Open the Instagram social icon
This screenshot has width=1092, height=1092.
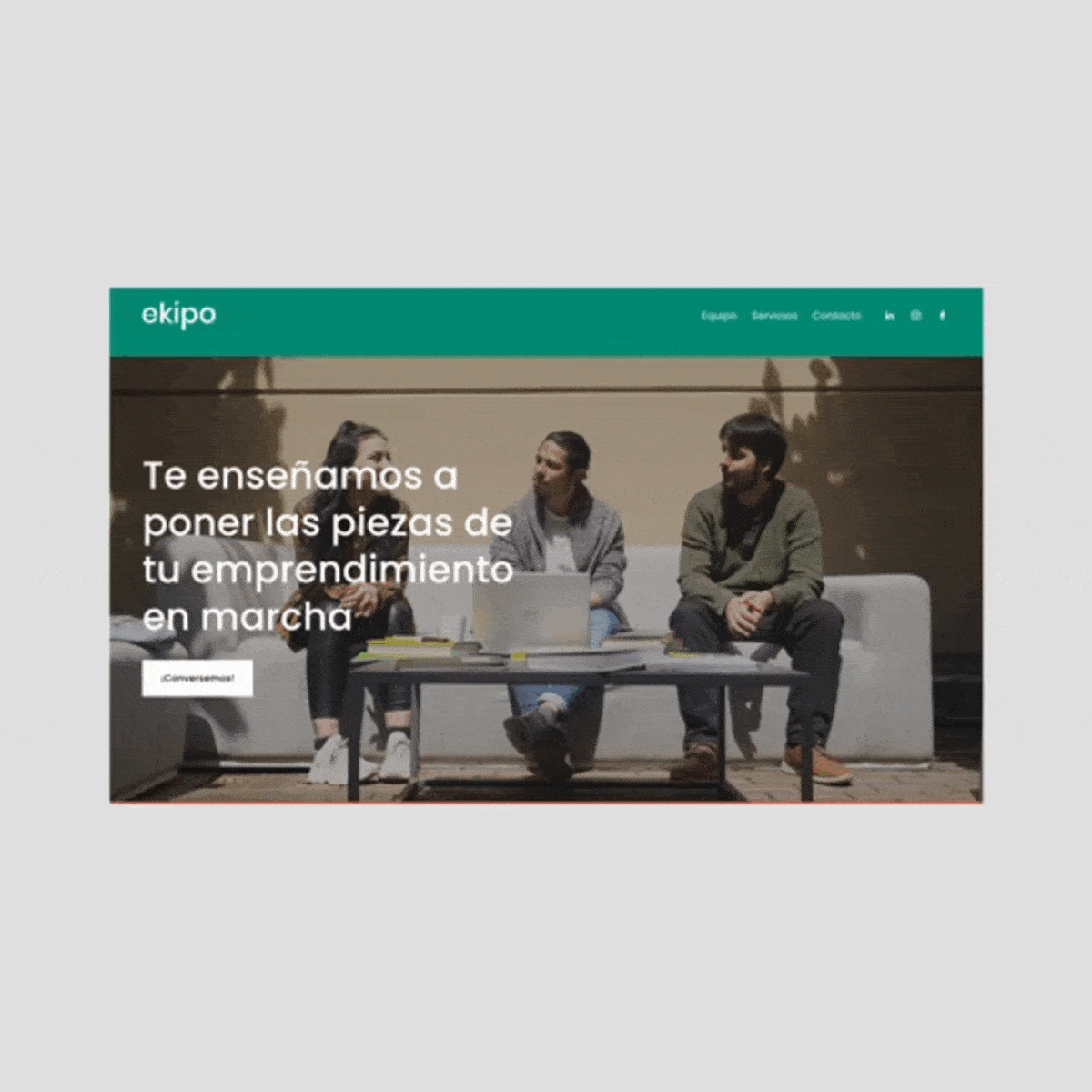click(916, 316)
